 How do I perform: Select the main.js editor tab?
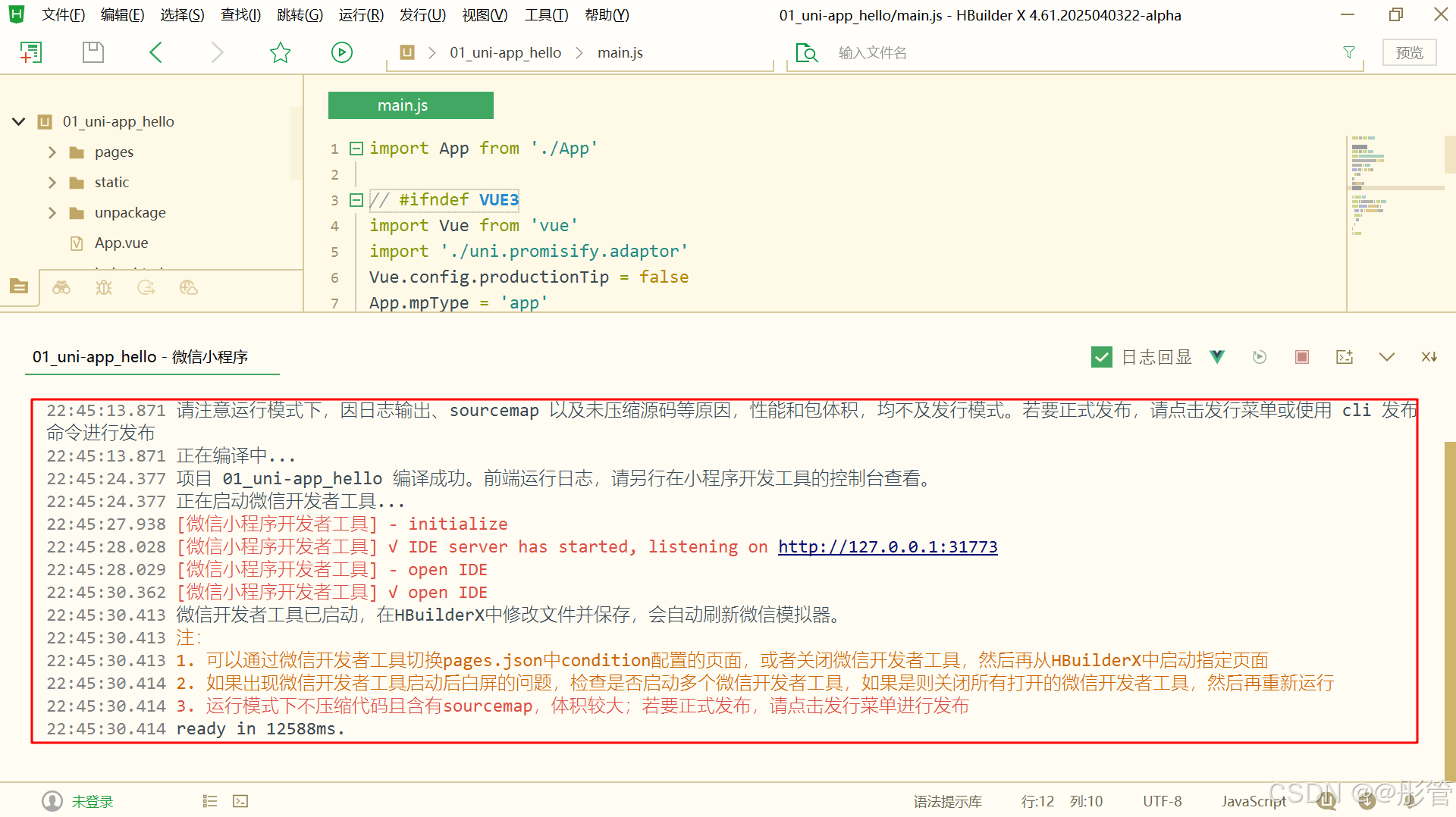click(411, 105)
